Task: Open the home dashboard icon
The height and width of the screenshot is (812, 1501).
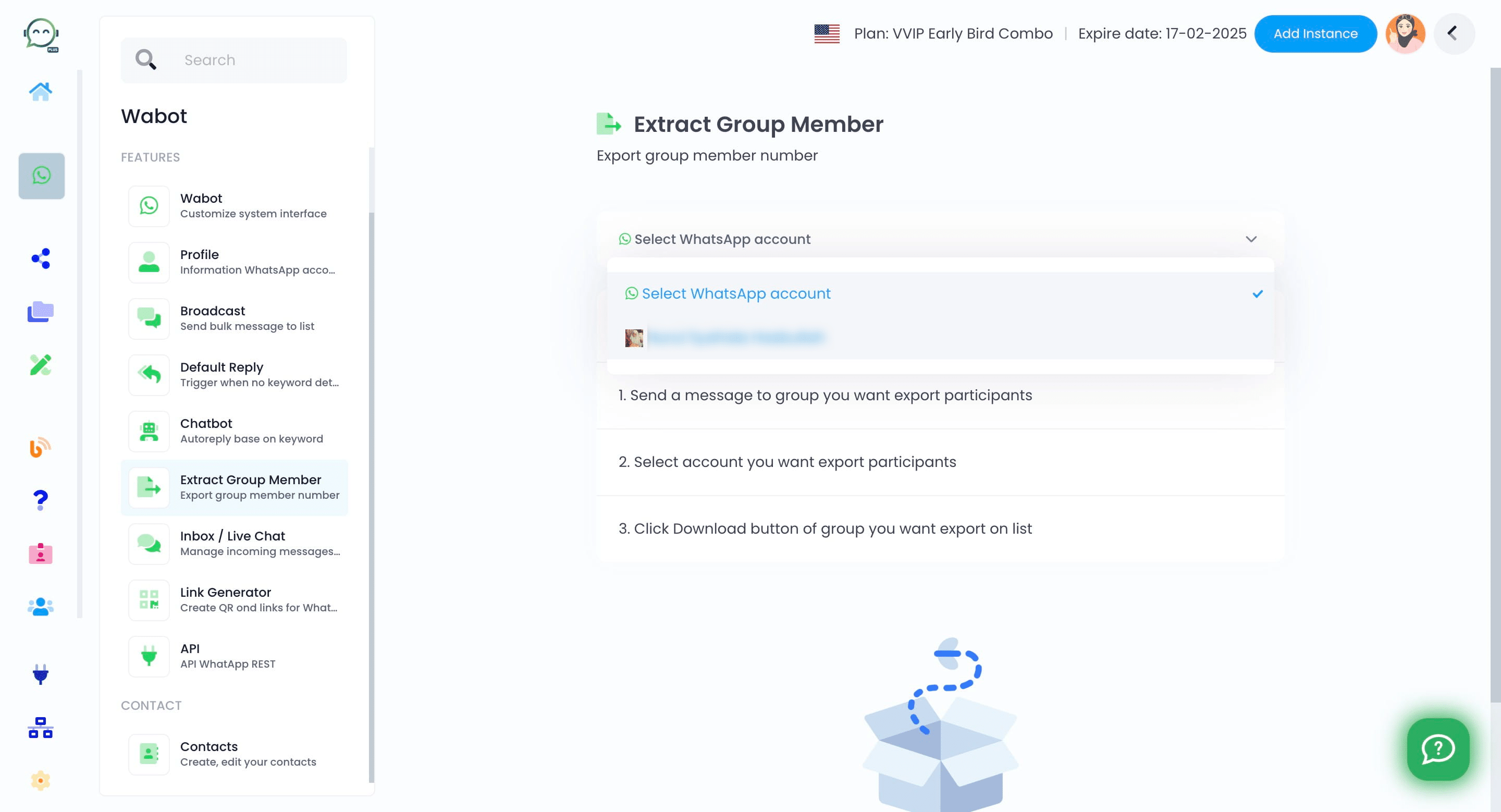Action: [x=40, y=91]
